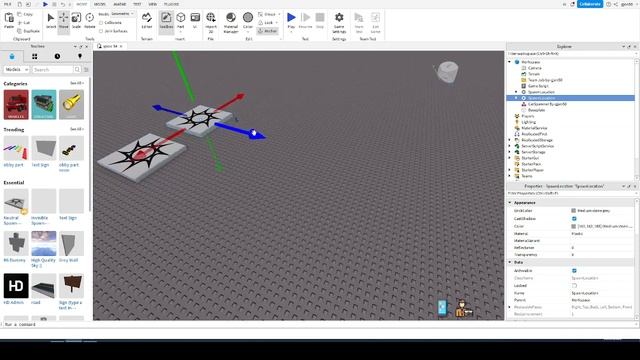Activate the Select arrow tool
640x360 pixels.
tap(51, 20)
